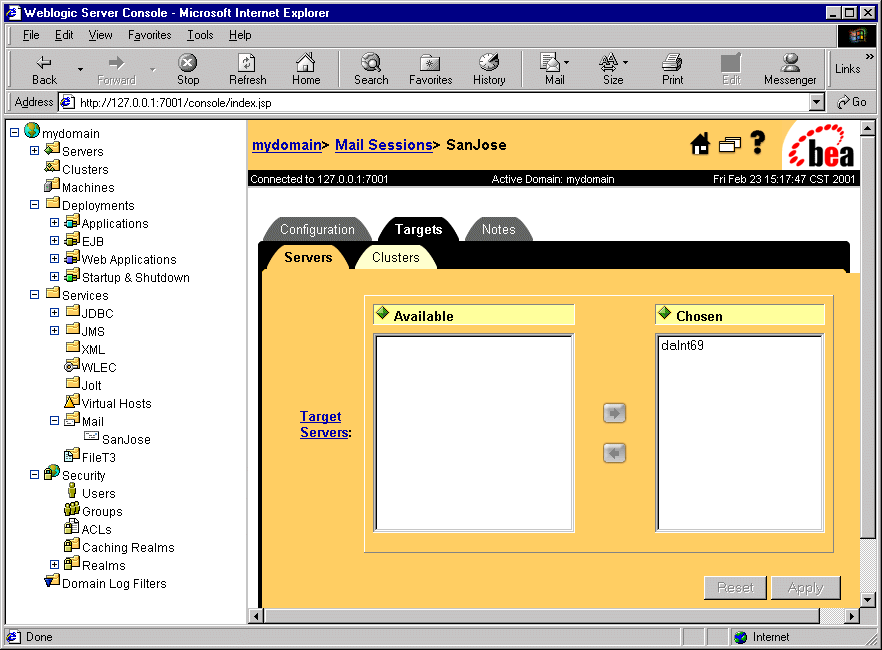Click the Size toolbar icon

pos(613,70)
